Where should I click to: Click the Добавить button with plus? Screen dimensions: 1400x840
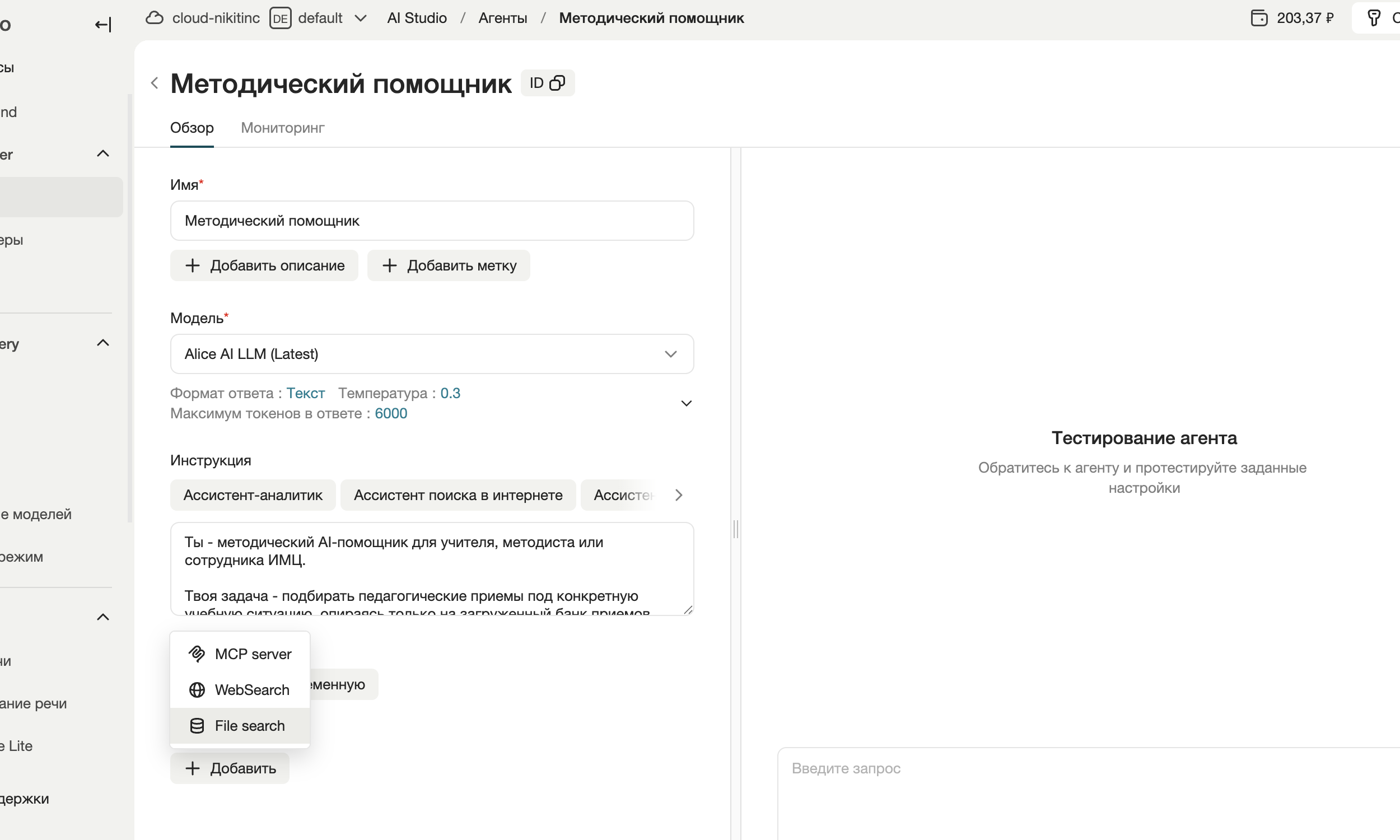click(x=230, y=768)
